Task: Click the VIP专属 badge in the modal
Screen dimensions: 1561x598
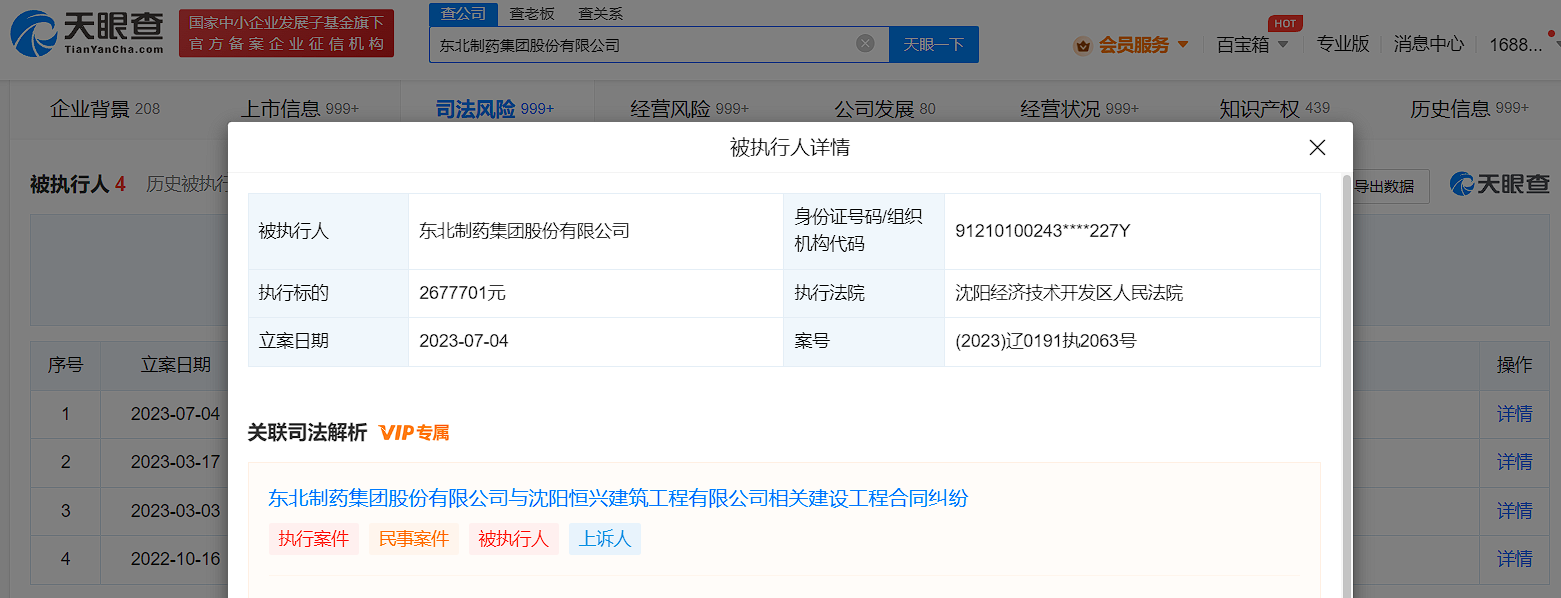Action: tap(412, 432)
